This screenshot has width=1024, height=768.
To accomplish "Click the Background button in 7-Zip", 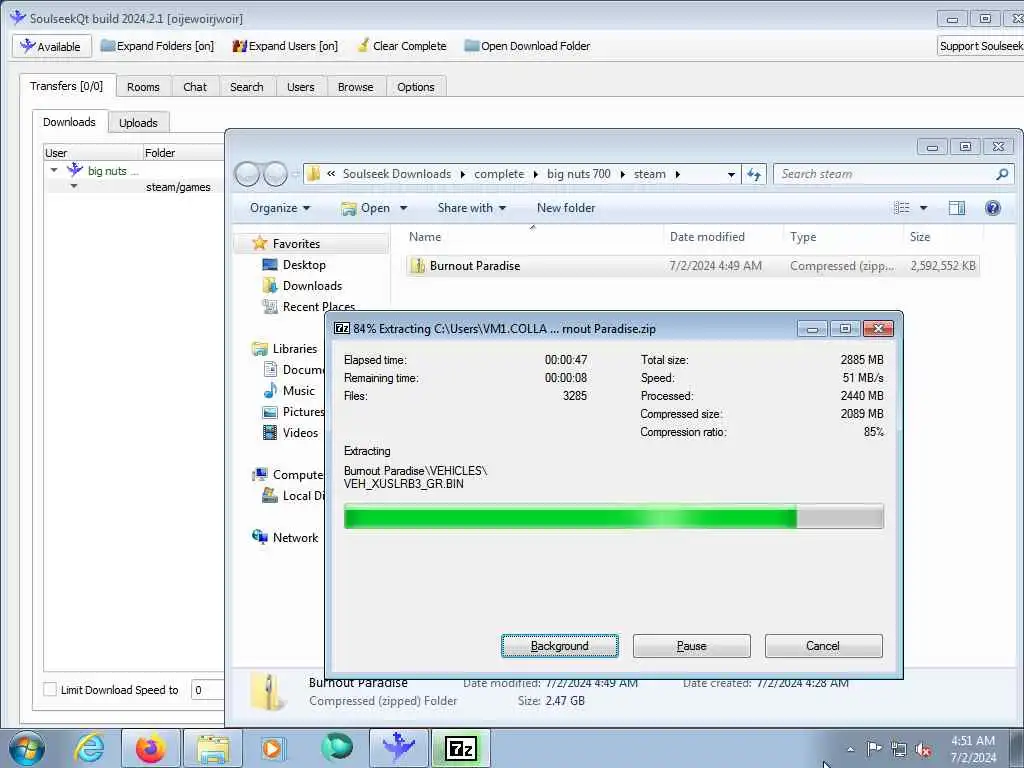I will pyautogui.click(x=560, y=646).
